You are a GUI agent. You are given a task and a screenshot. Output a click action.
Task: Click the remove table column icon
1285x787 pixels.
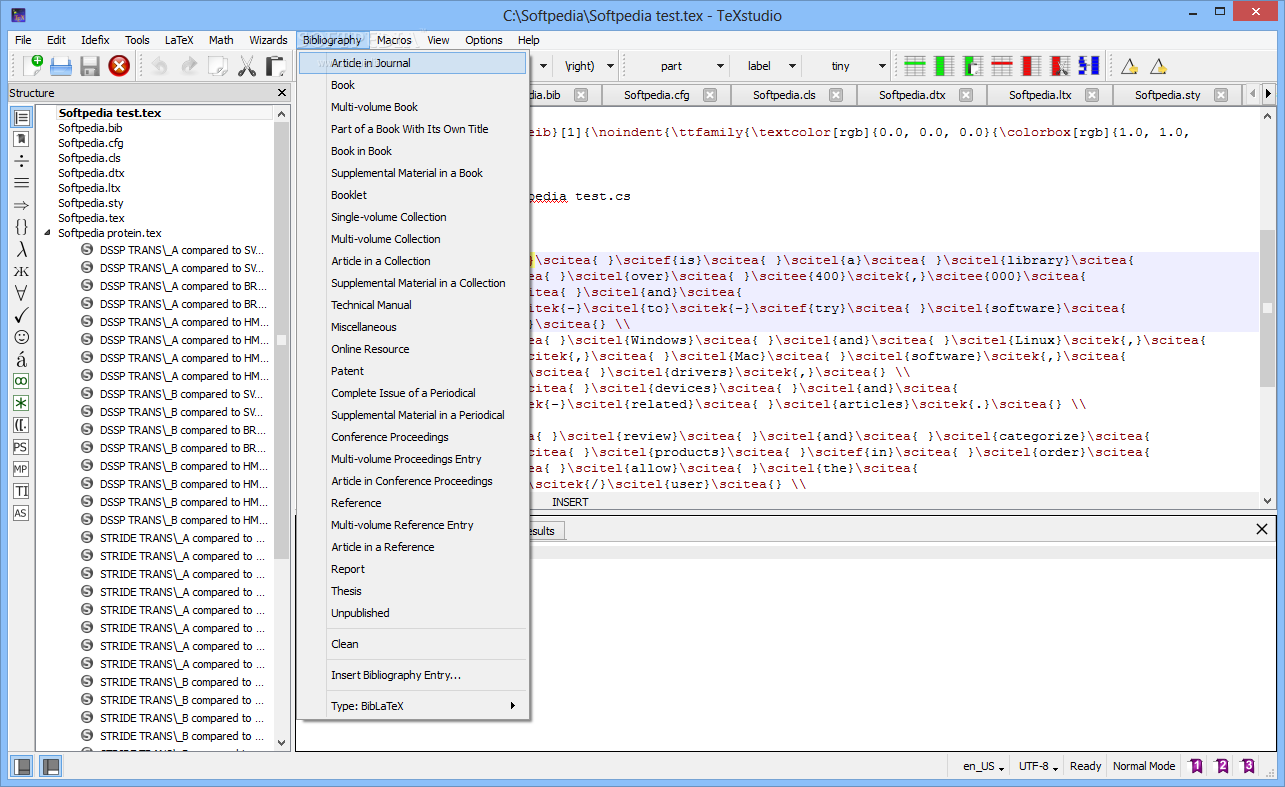(x=1031, y=66)
